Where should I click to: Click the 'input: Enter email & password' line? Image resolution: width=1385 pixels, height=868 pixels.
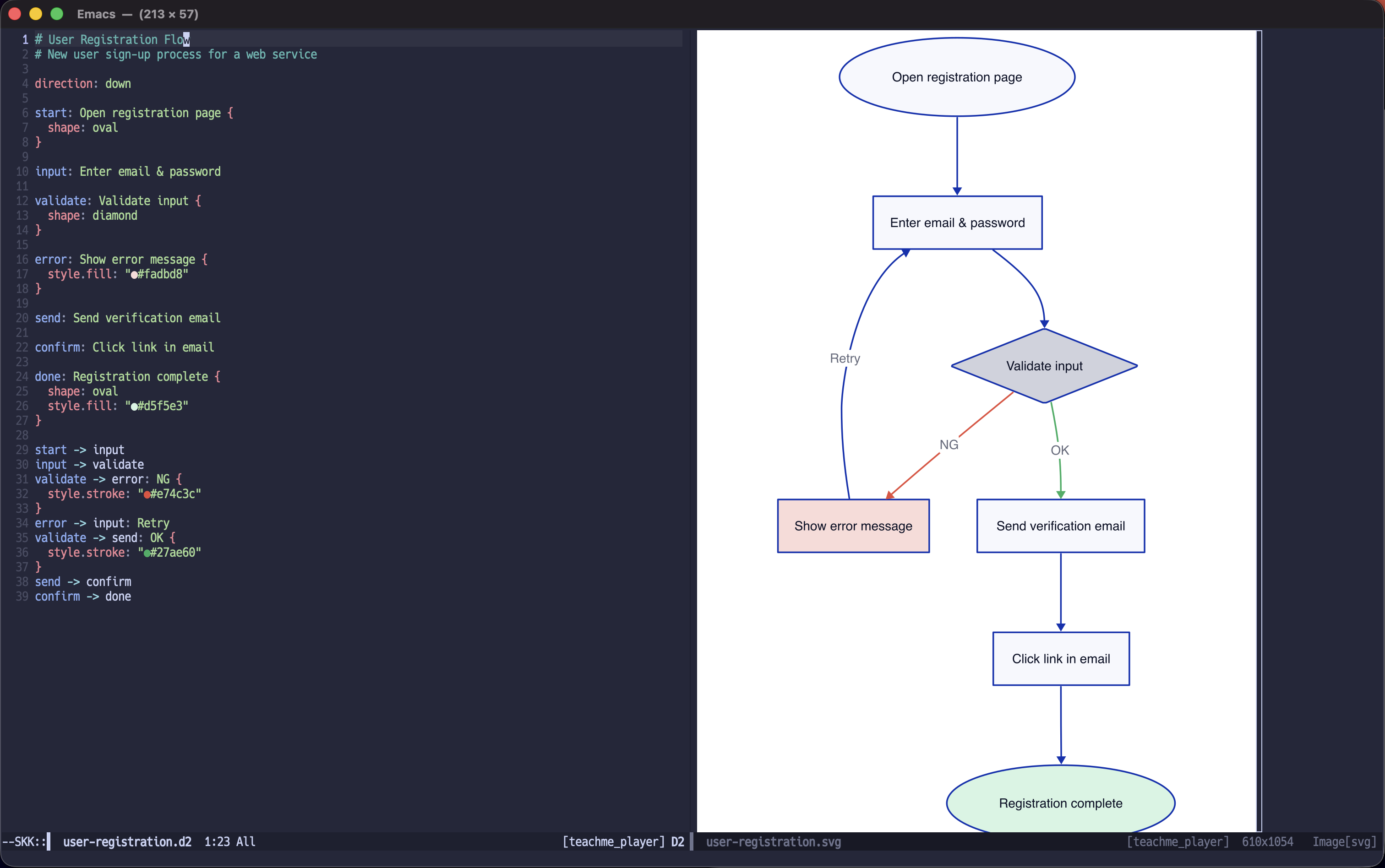127,172
